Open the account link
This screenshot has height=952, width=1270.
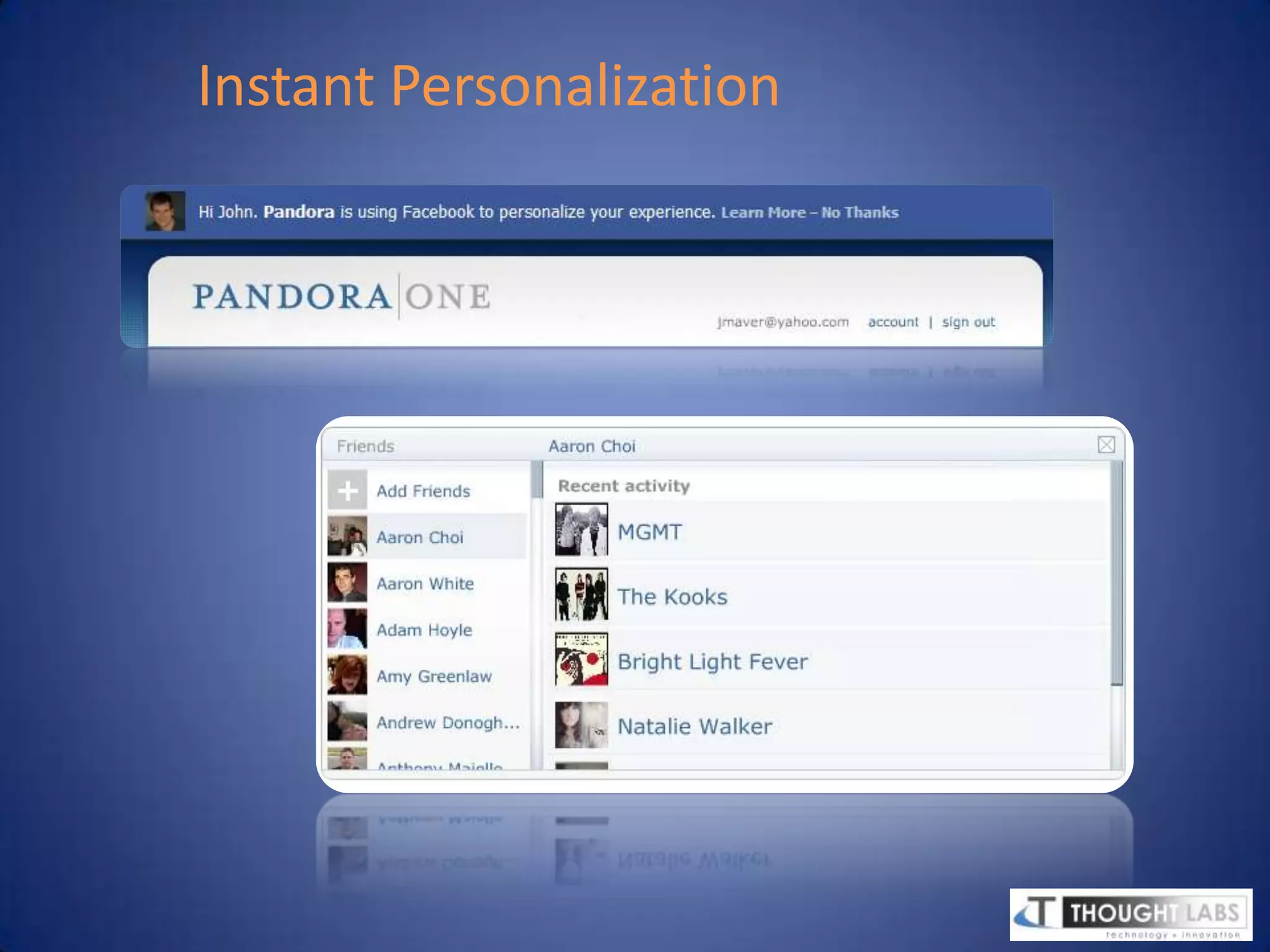[893, 322]
